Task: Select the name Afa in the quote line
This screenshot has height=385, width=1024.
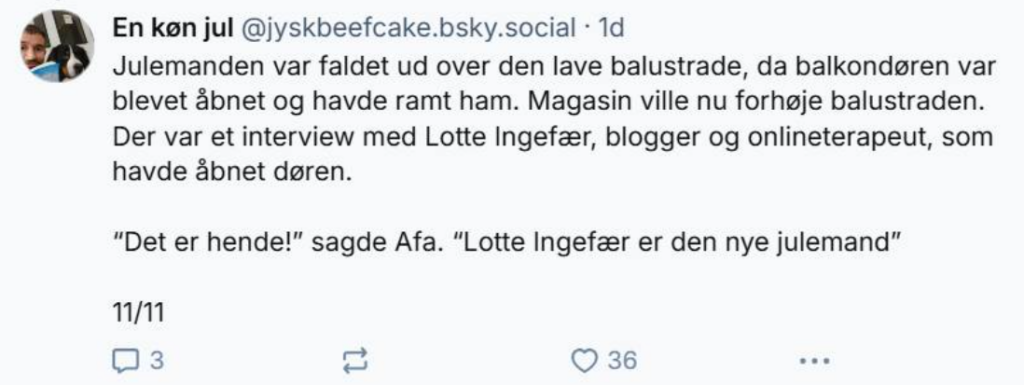Action: coord(415,243)
